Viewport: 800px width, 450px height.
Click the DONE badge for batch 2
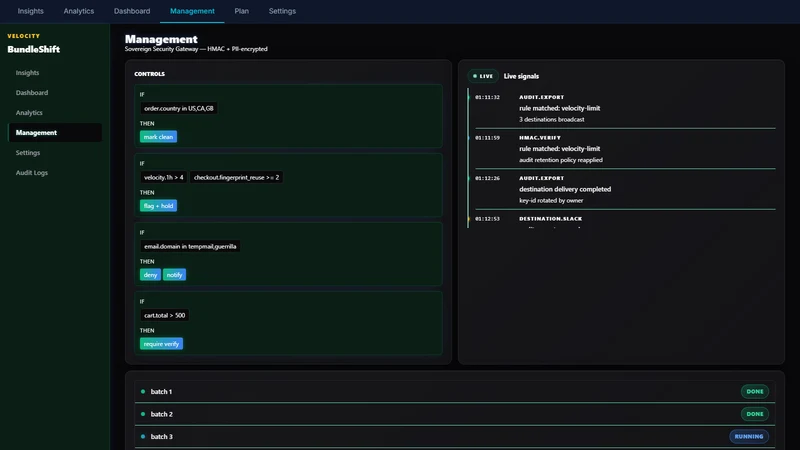[755, 414]
